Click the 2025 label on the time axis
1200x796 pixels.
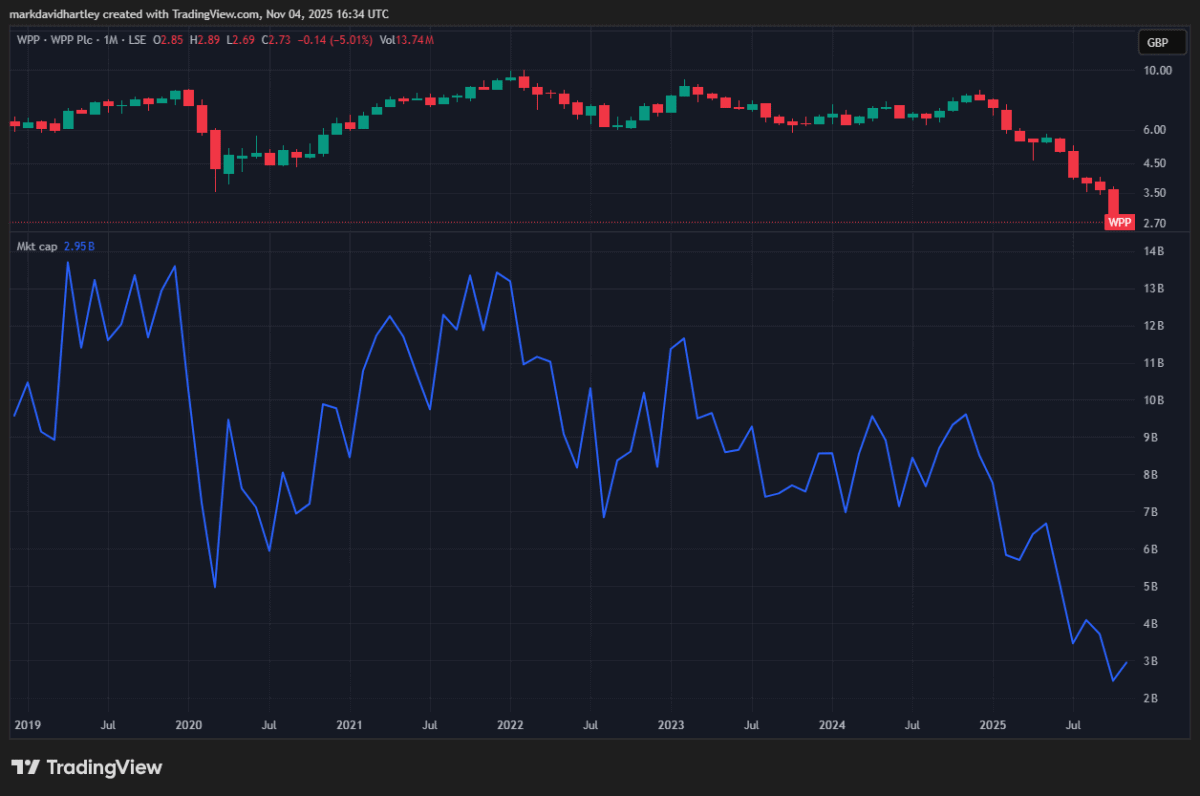point(993,726)
